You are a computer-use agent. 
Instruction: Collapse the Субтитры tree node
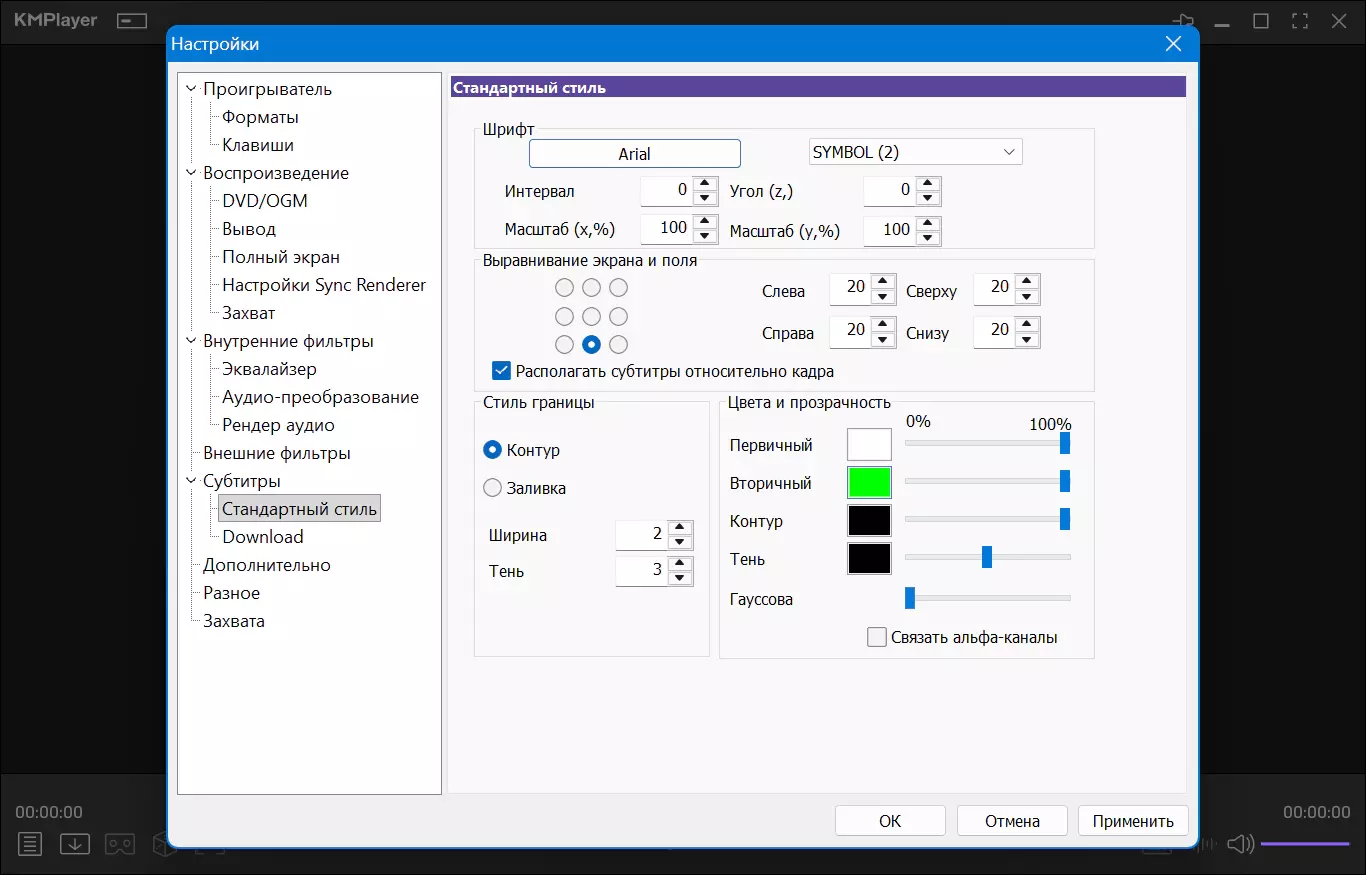(191, 481)
